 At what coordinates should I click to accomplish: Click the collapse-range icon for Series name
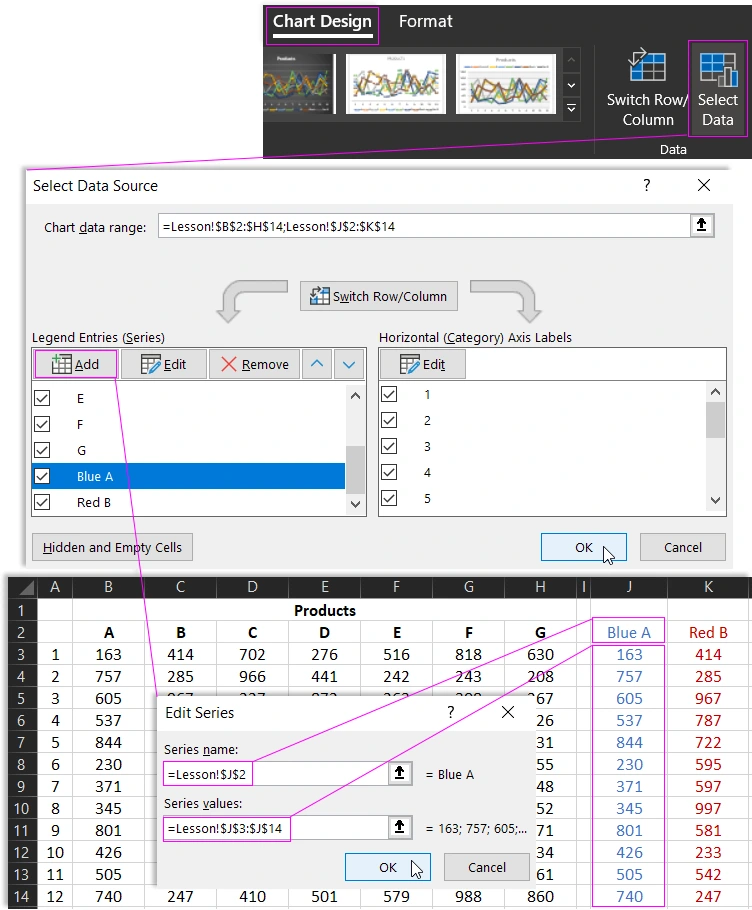point(399,774)
